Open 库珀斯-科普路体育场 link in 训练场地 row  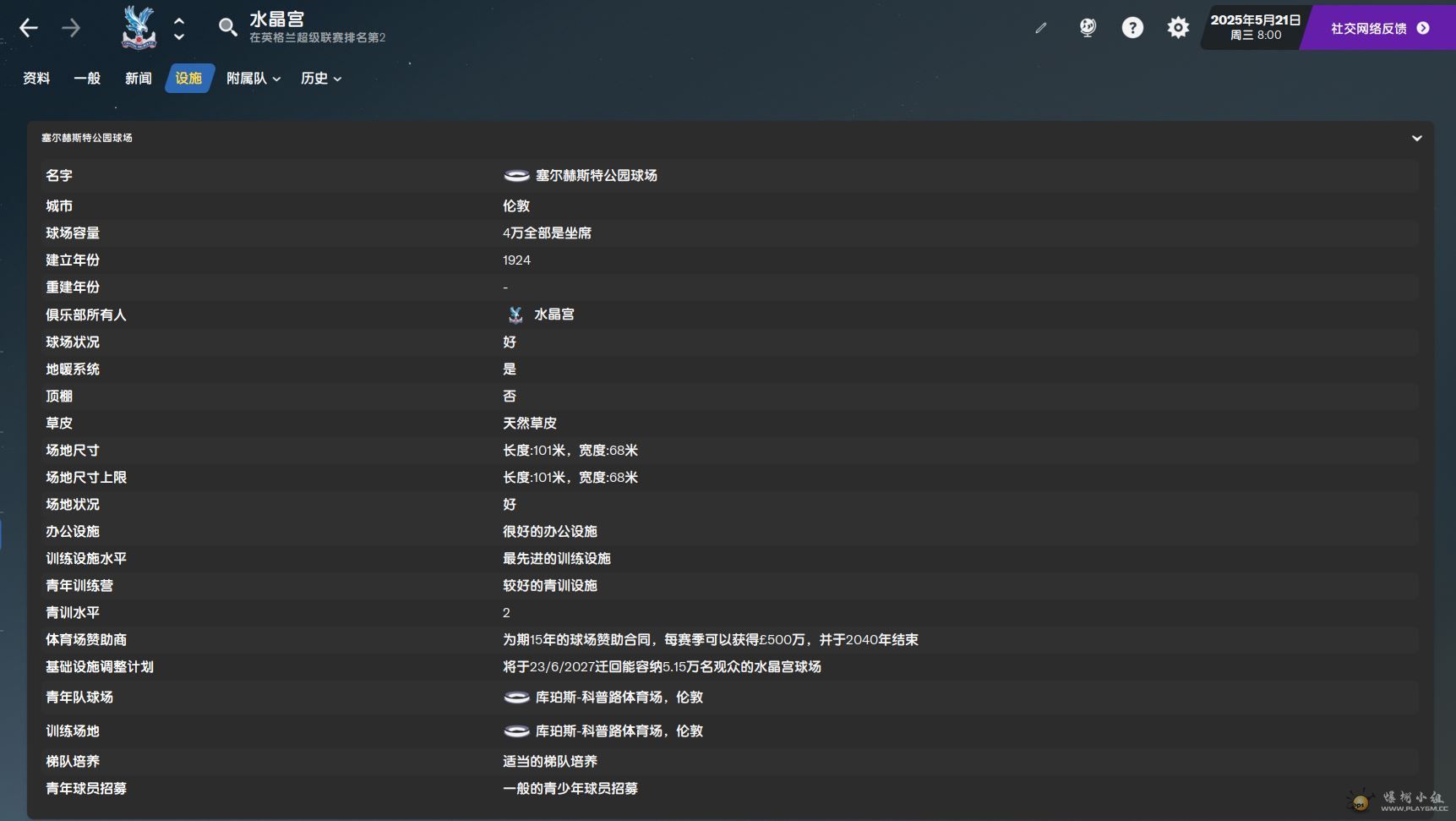click(x=619, y=731)
